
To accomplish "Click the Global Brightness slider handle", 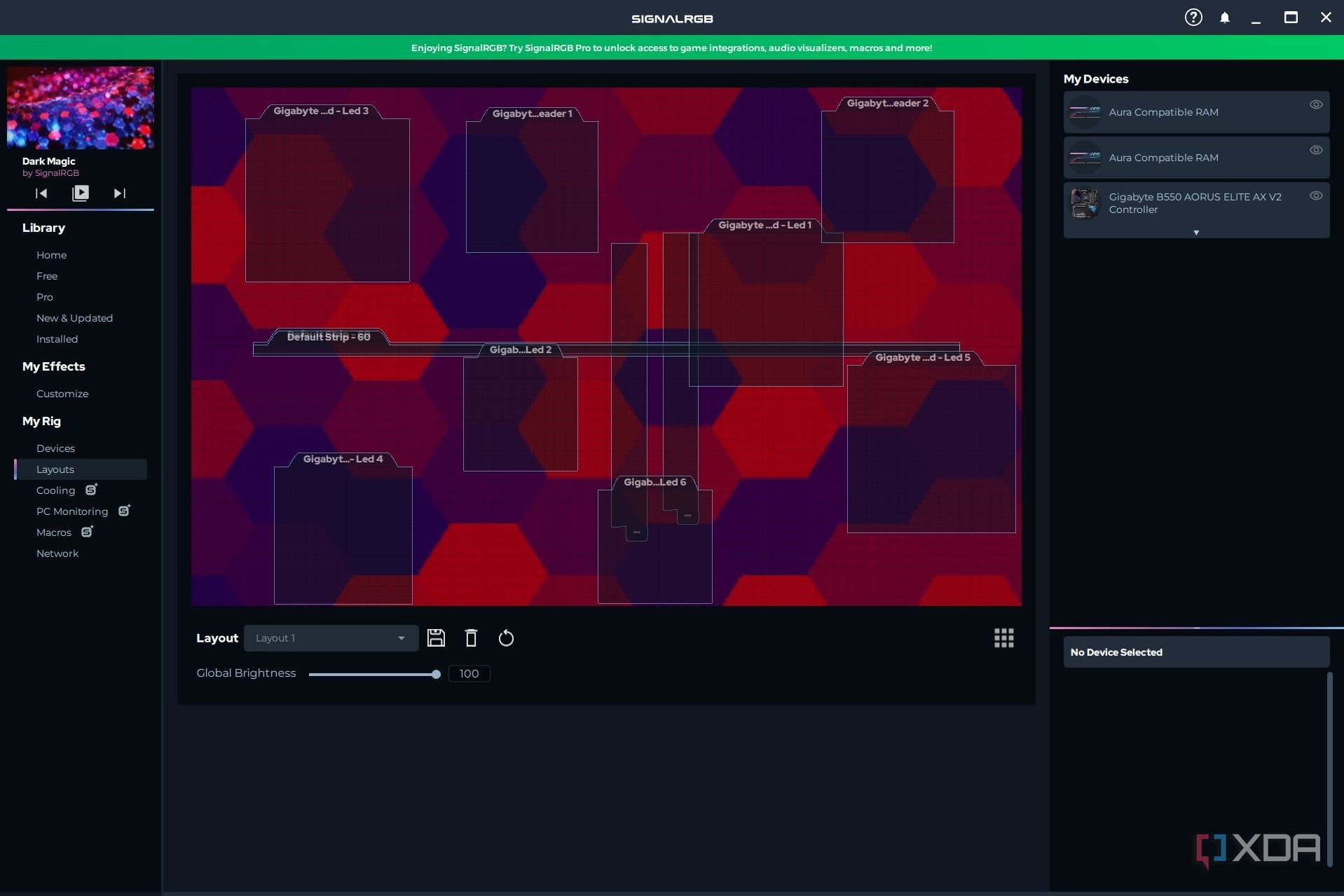I will 436,674.
